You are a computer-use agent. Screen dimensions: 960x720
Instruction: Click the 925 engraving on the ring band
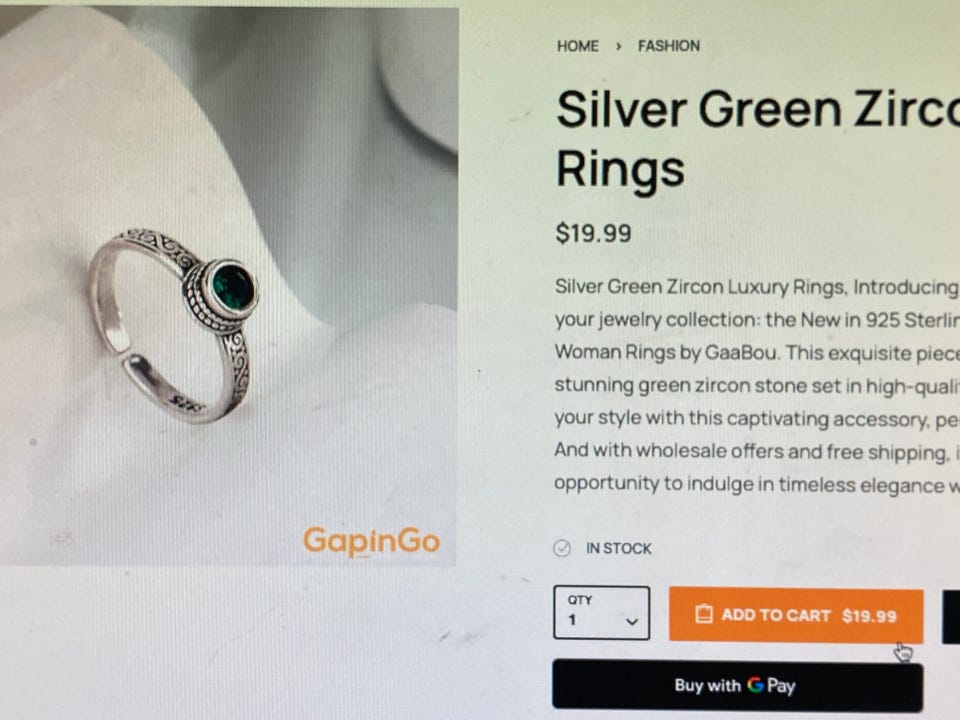186,402
